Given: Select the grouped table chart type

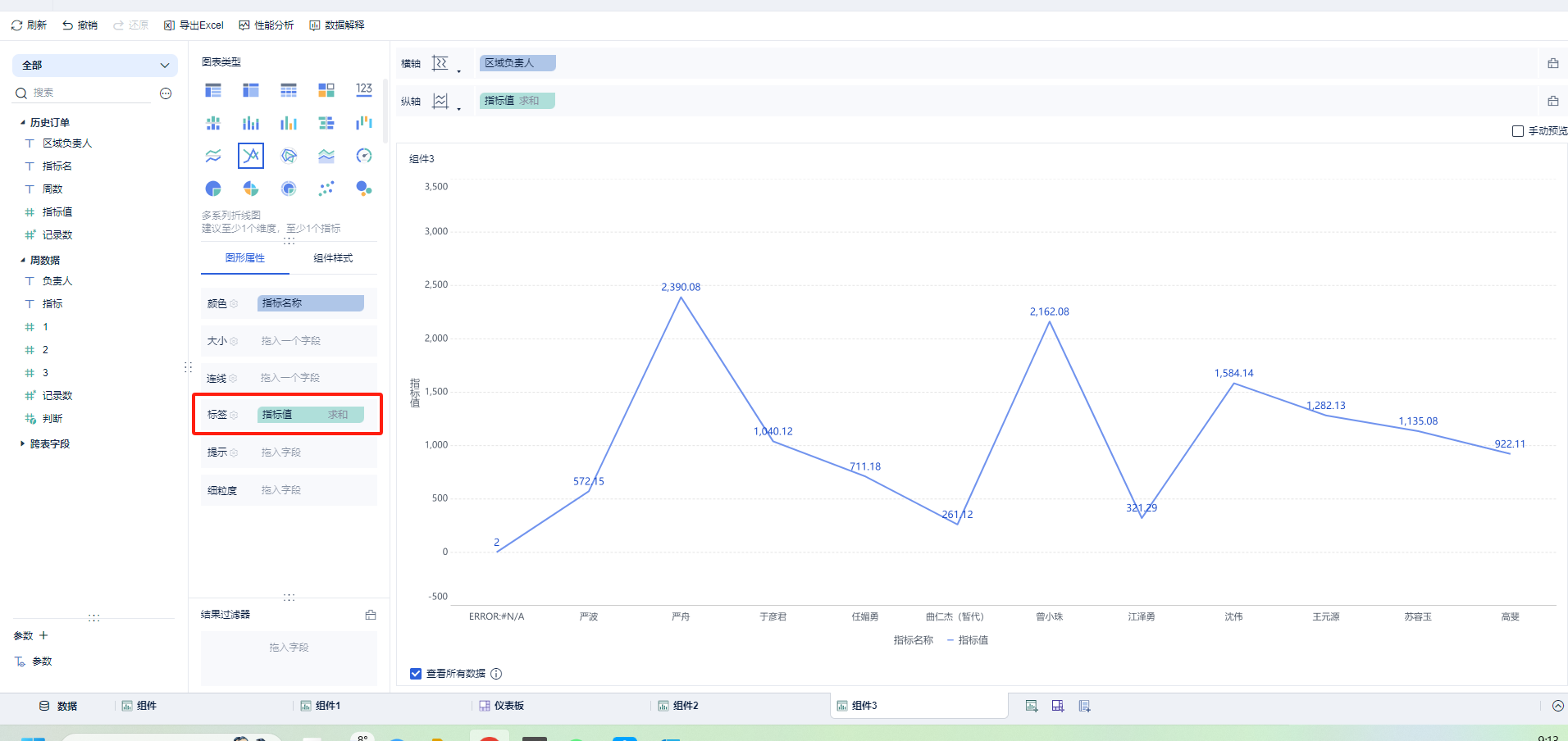Looking at the screenshot, I should 213,90.
